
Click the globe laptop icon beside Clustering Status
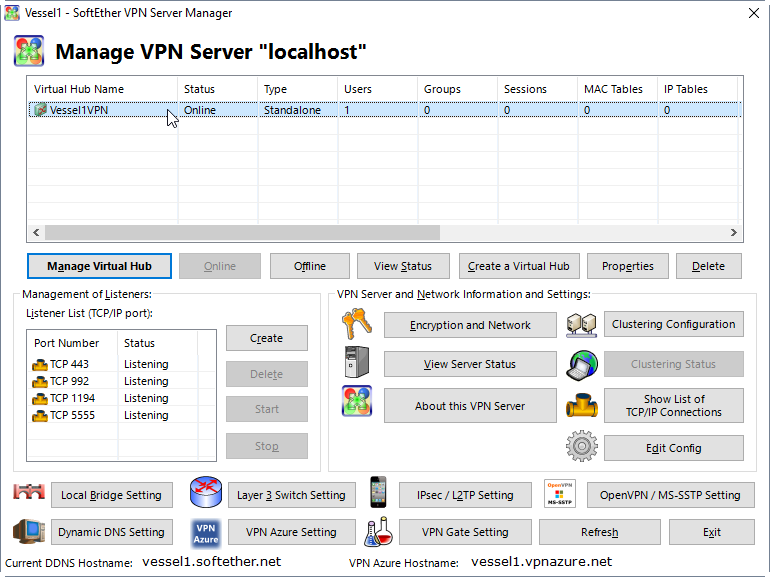click(582, 365)
